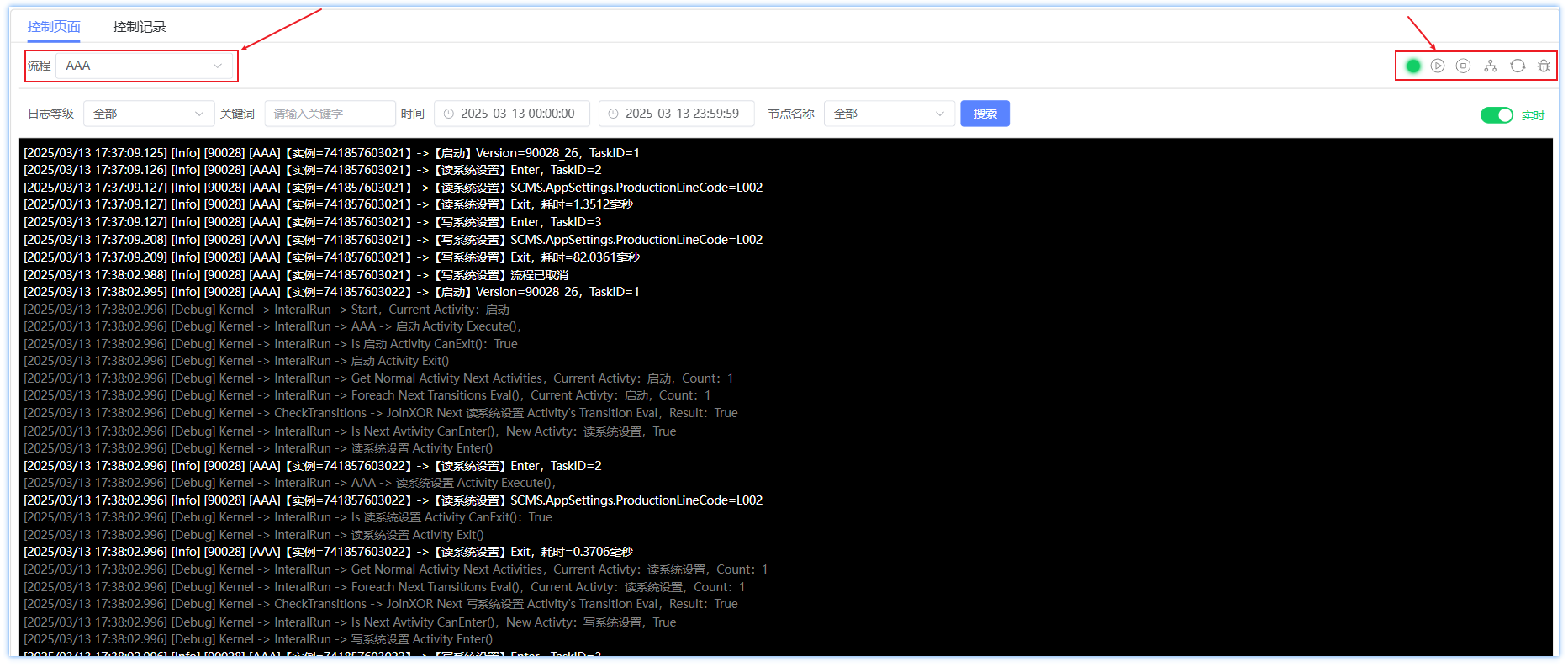Select the end time 2025-03-13 23:59:59 field
The height and width of the screenshot is (667, 1568).
[682, 114]
